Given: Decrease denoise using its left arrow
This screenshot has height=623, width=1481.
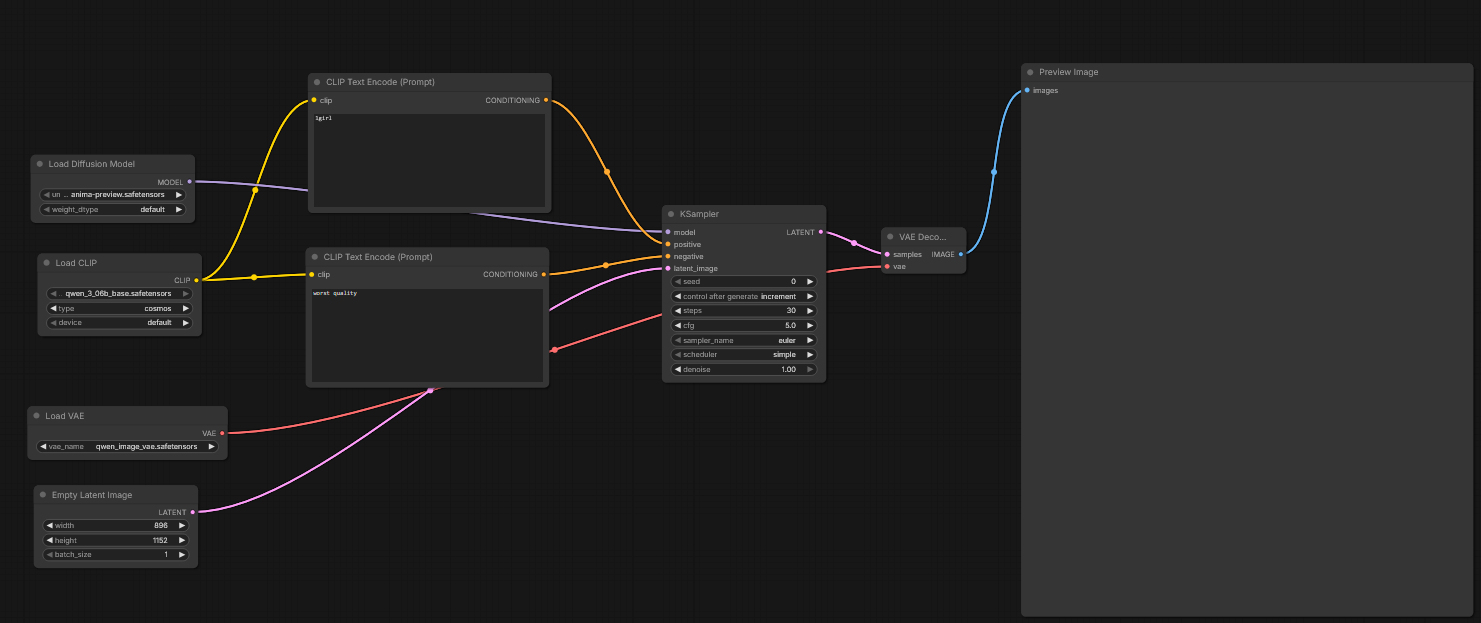Looking at the screenshot, I should (678, 369).
